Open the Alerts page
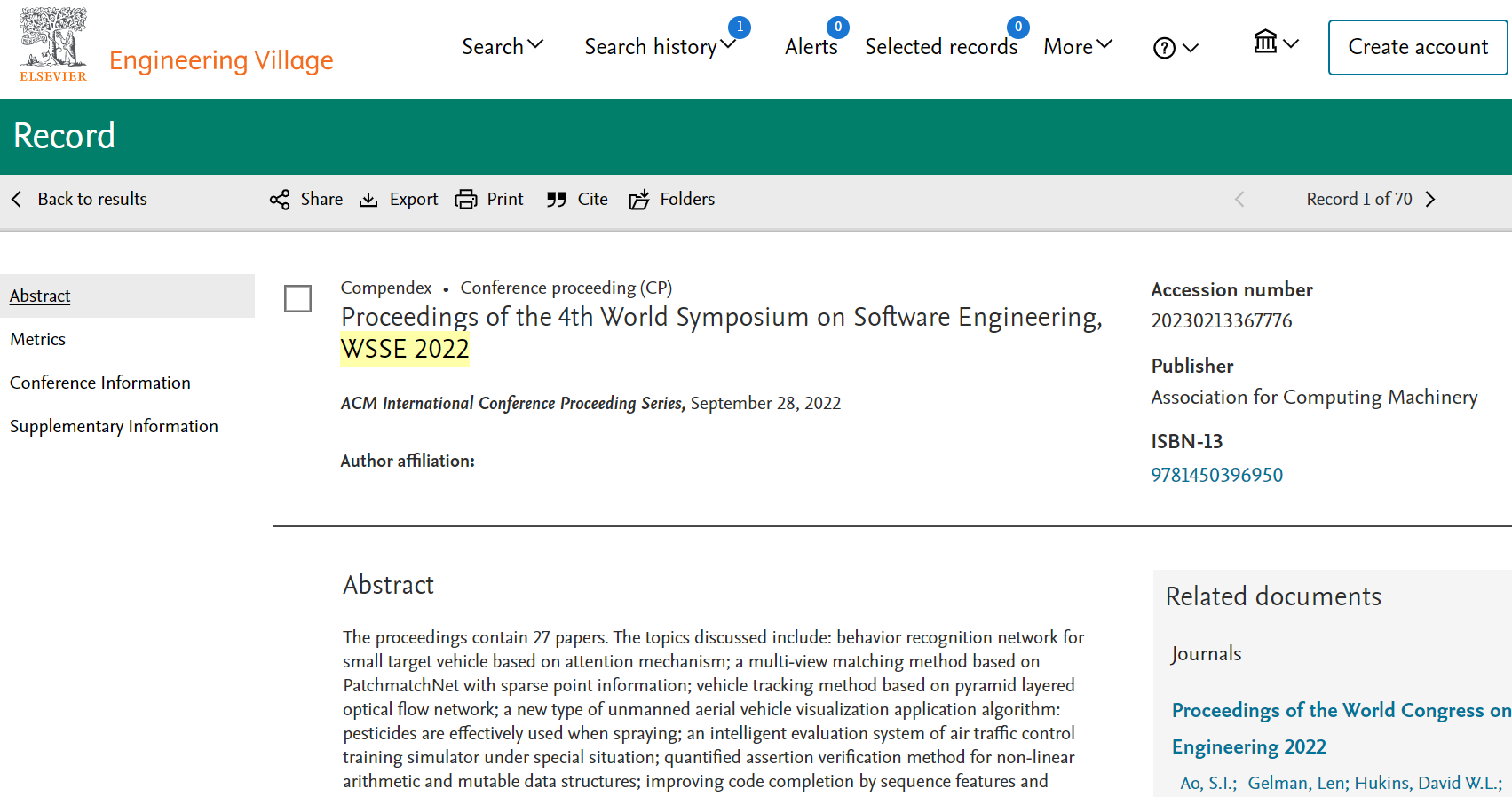Screen dimensions: 1512x797 [811, 47]
